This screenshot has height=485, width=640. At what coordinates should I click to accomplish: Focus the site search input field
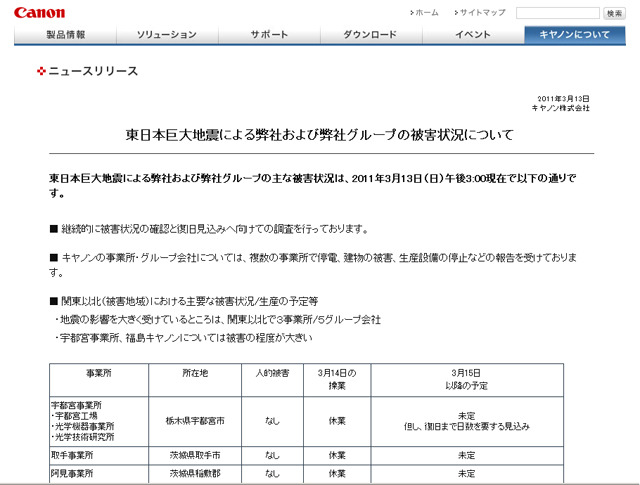click(558, 13)
